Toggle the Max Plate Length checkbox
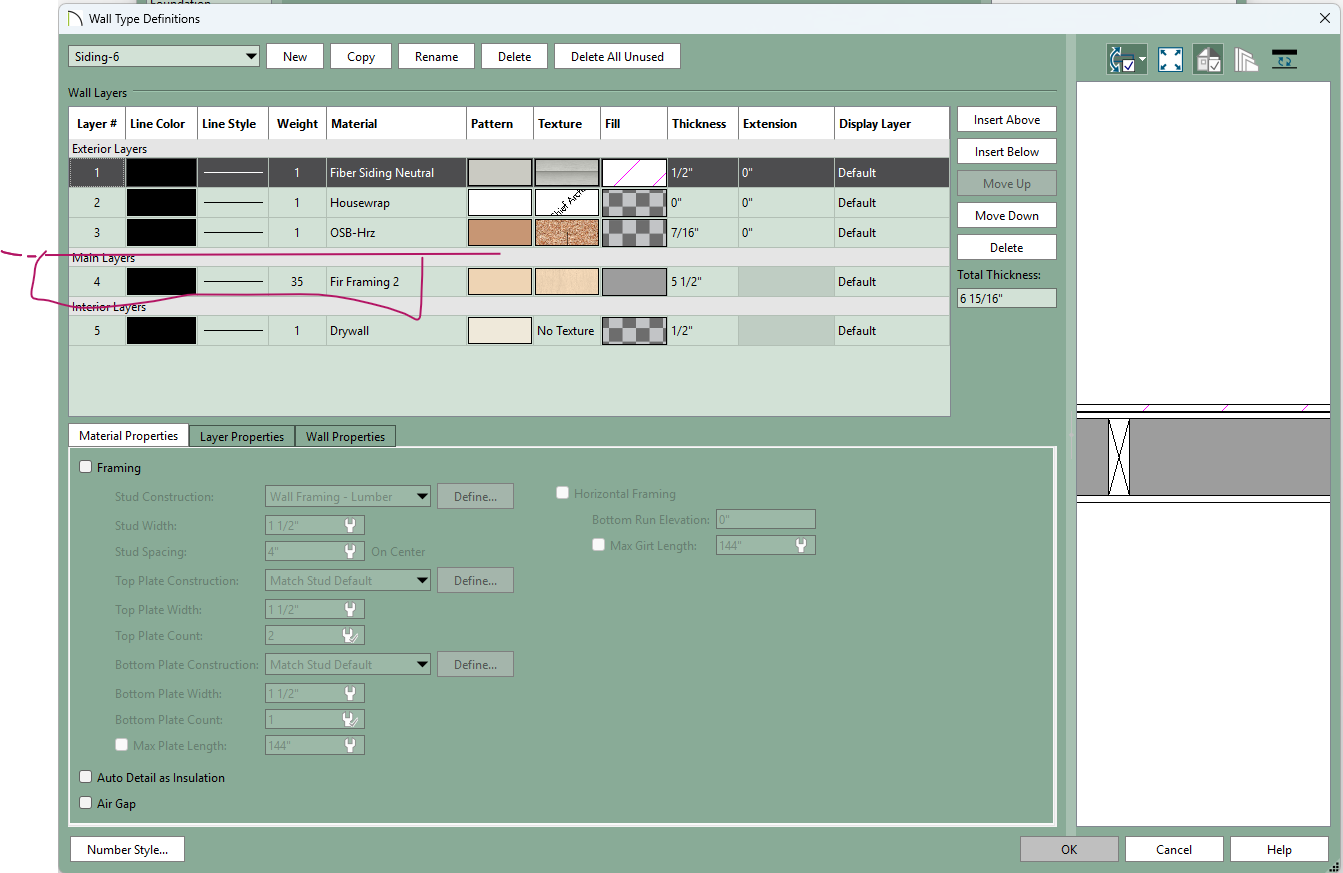The image size is (1343, 873). pyautogui.click(x=122, y=745)
